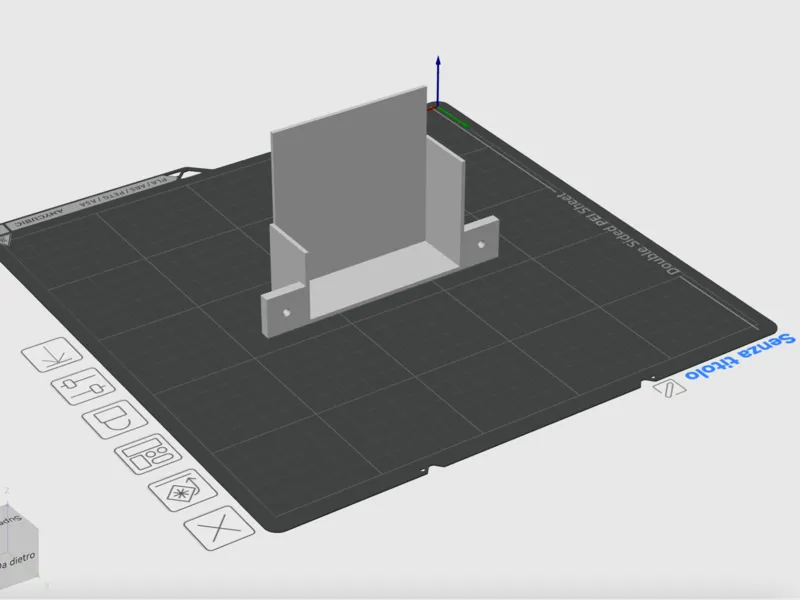The height and width of the screenshot is (600, 800).
Task: Click the remove plate X icon
Action: pyautogui.click(x=219, y=528)
